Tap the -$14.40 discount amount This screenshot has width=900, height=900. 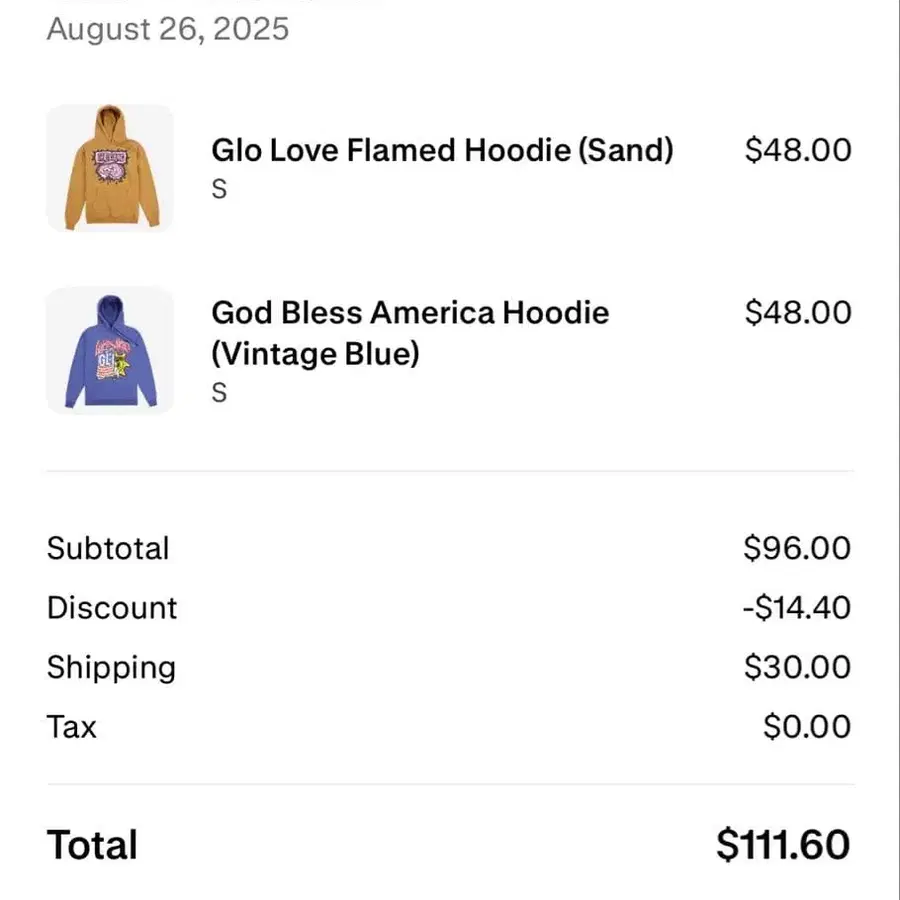point(796,608)
